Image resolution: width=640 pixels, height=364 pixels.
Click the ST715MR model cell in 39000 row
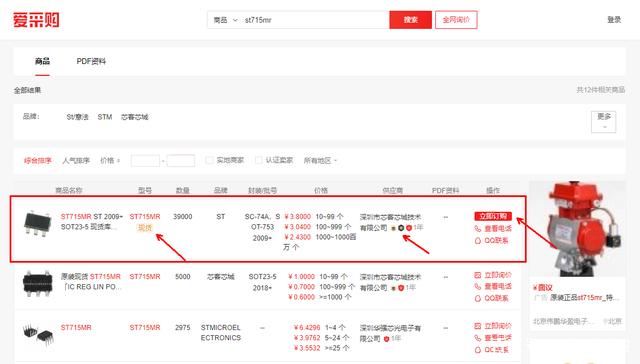point(145,217)
